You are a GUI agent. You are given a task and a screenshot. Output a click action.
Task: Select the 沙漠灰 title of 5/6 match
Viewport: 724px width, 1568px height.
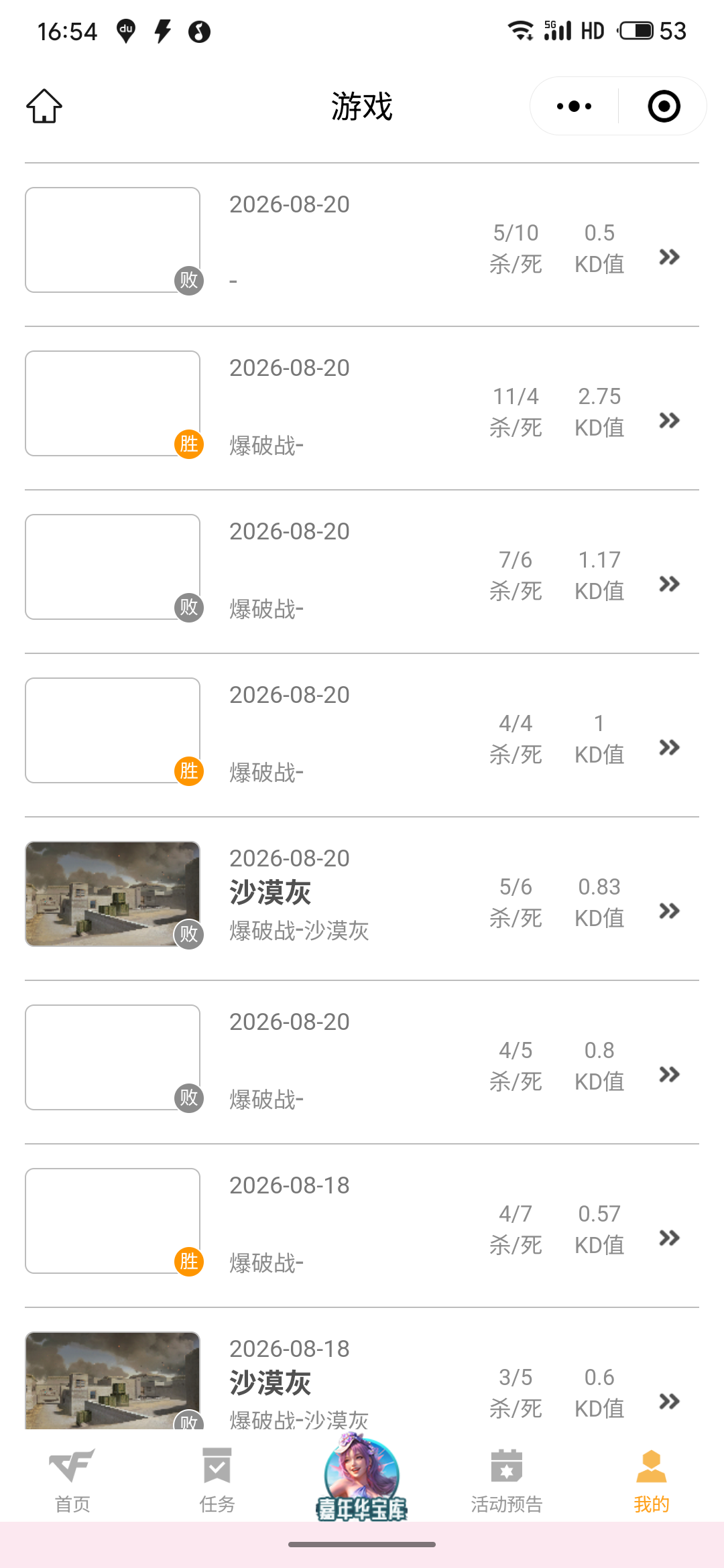(270, 893)
